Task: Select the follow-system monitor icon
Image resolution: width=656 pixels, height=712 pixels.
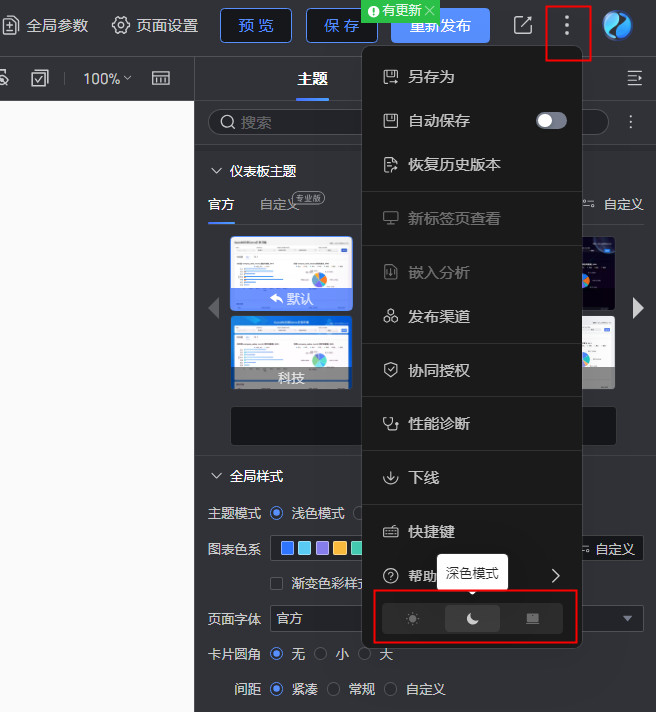Action: (x=533, y=619)
